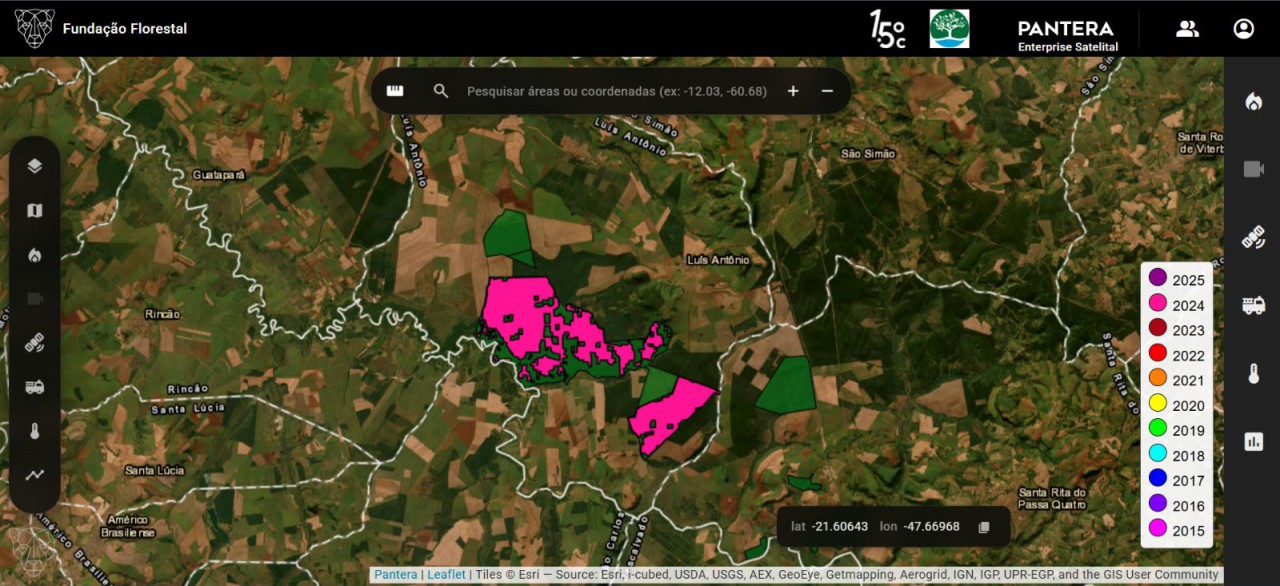Select the map icon in left sidebar

35,211
